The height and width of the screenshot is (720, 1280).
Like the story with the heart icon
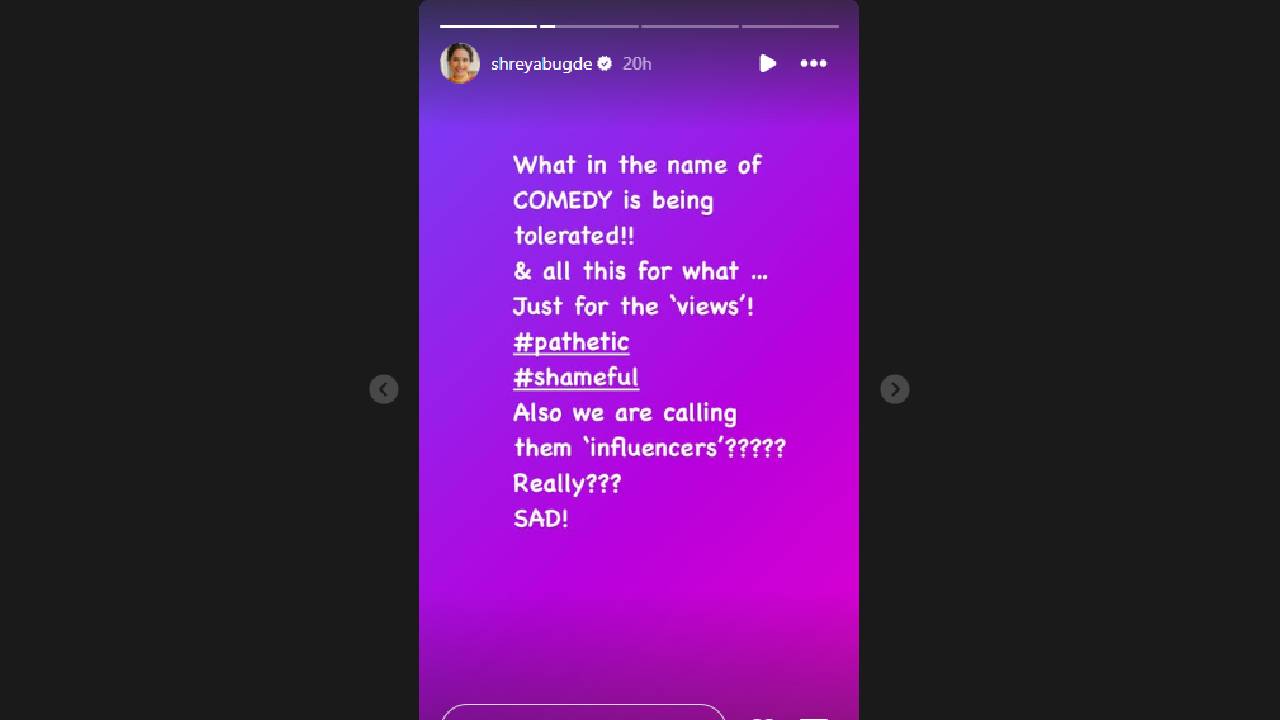(762, 718)
